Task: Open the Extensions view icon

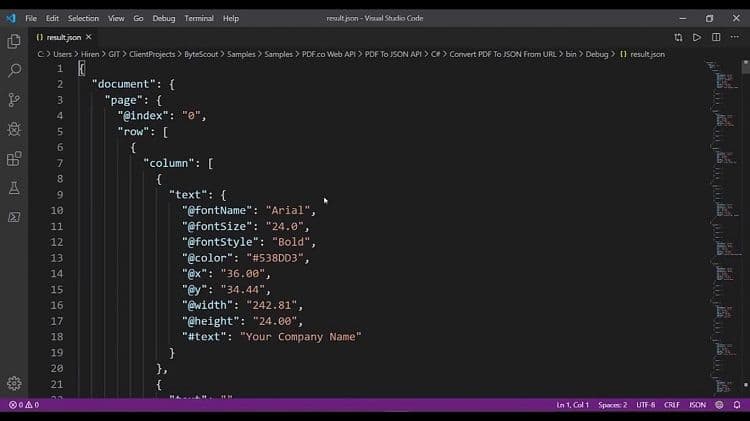Action: point(14,158)
